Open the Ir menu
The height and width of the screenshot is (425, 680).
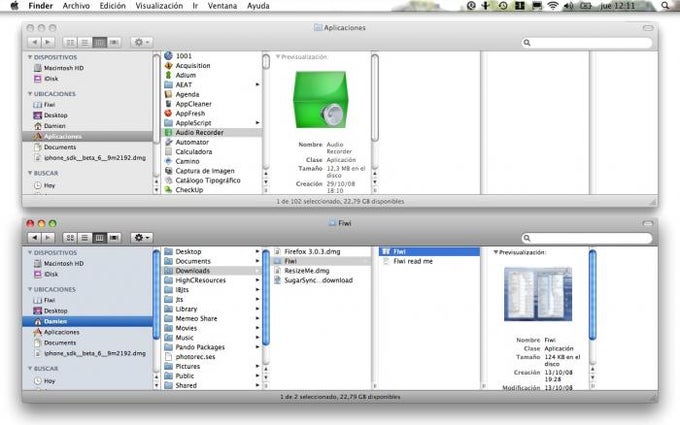pos(195,6)
